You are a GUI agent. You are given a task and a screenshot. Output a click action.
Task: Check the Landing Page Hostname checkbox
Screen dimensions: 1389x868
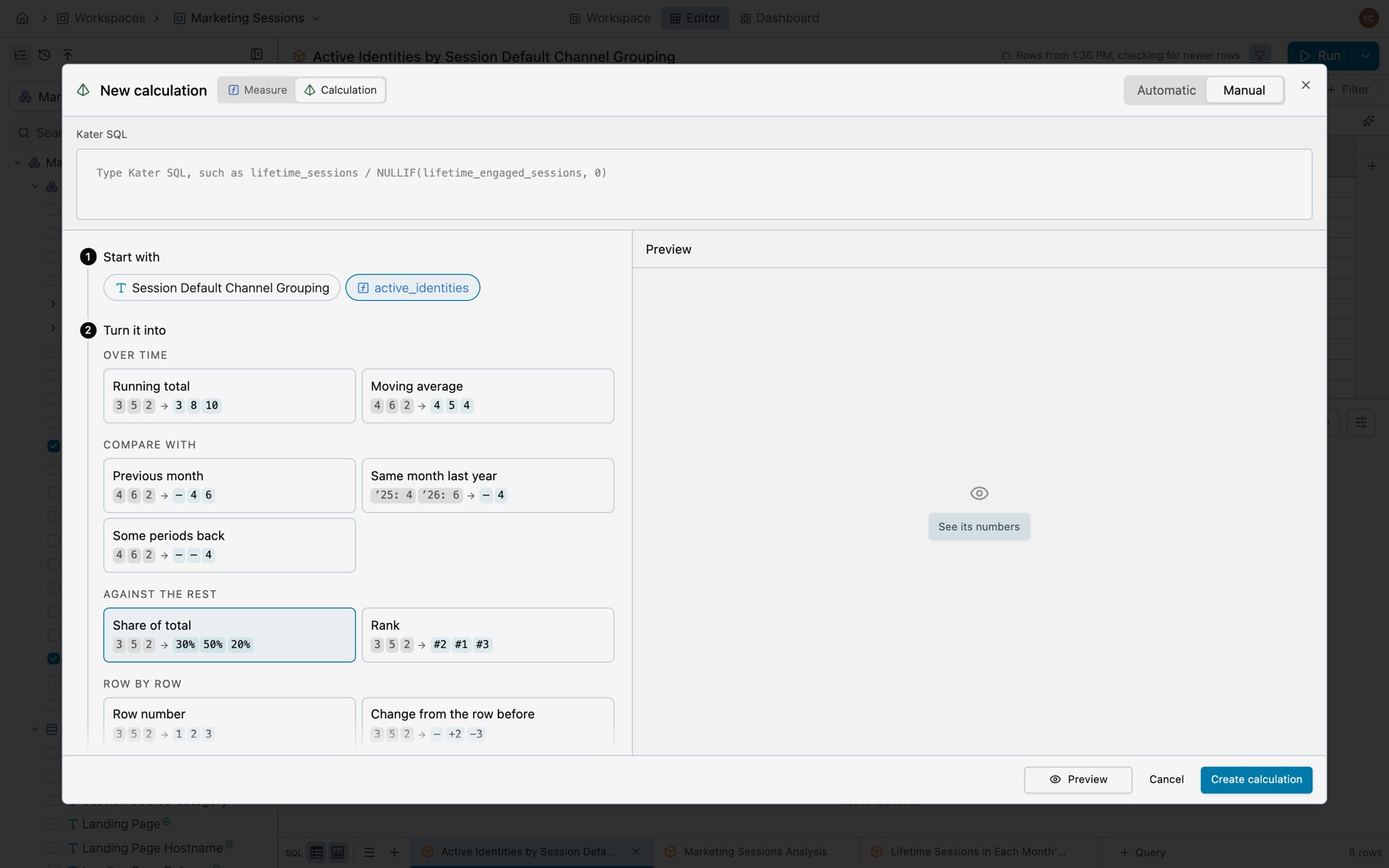[x=53, y=848]
